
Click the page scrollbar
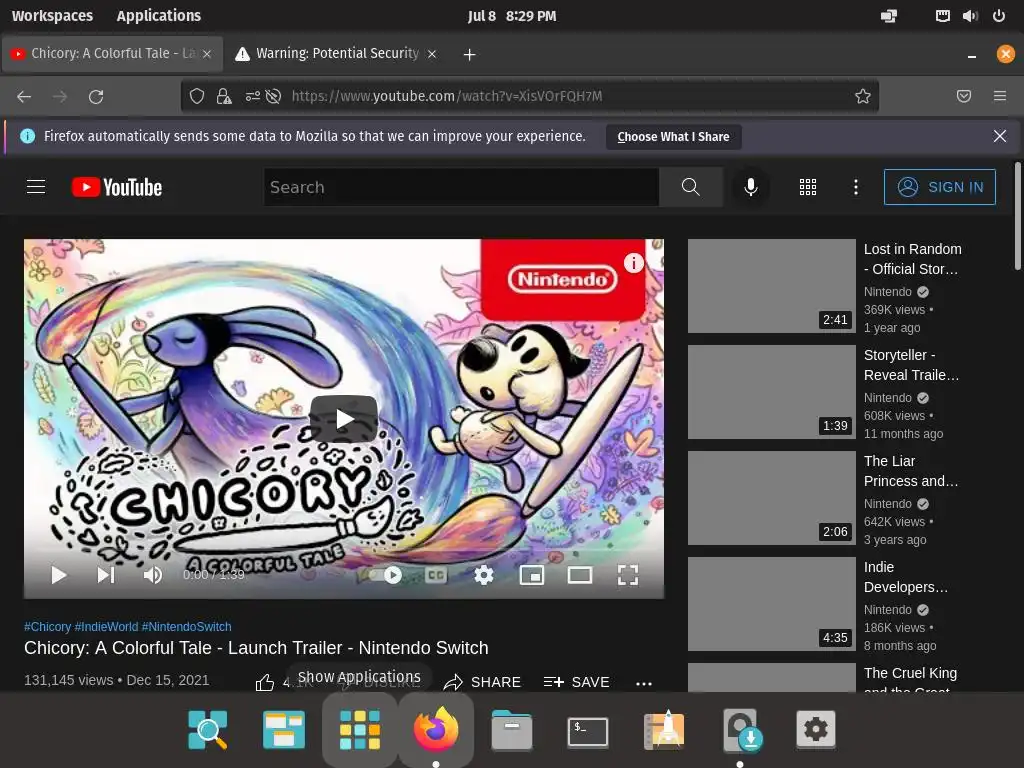coord(1017,216)
